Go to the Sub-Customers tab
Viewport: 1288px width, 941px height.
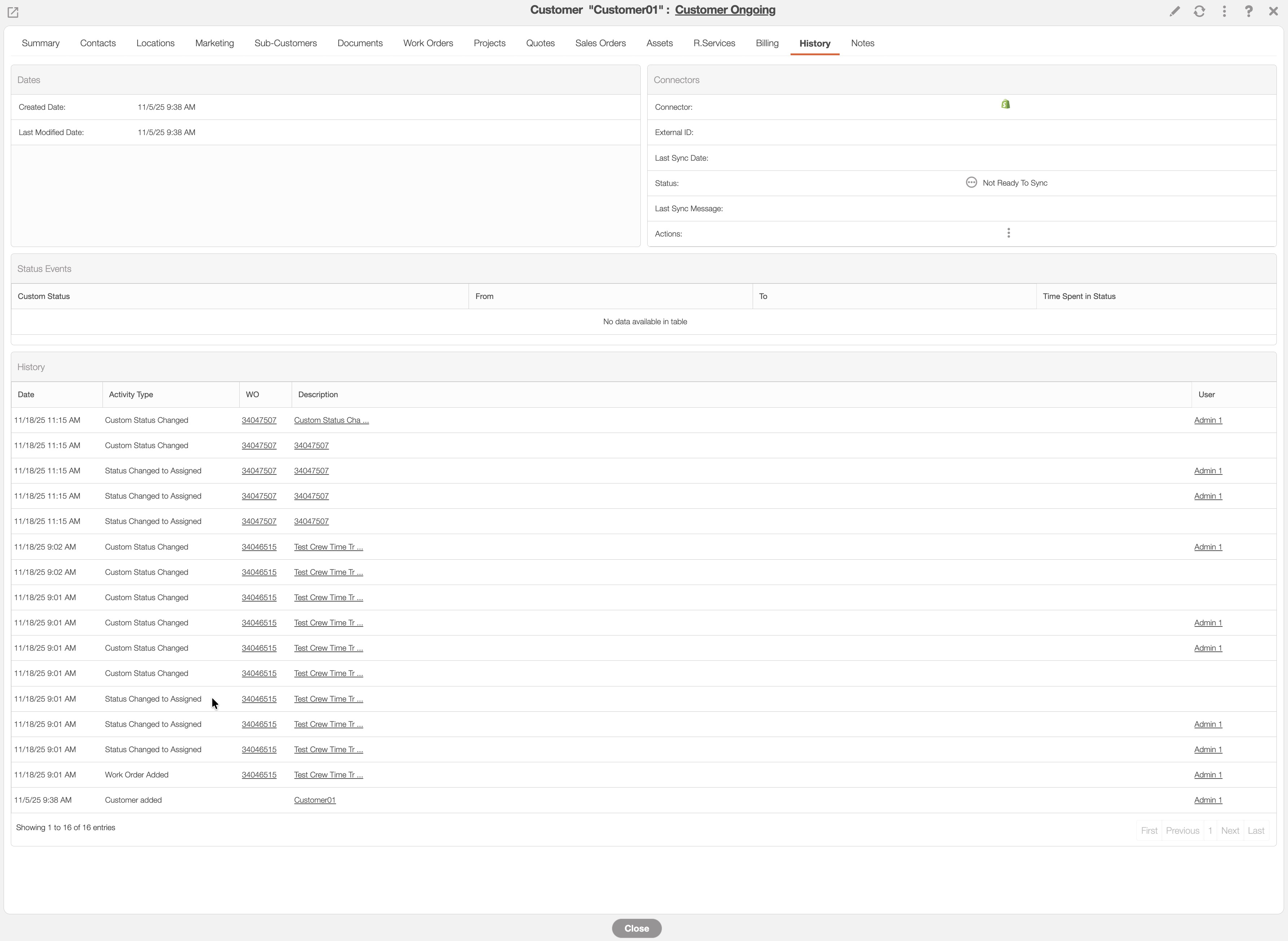click(285, 43)
